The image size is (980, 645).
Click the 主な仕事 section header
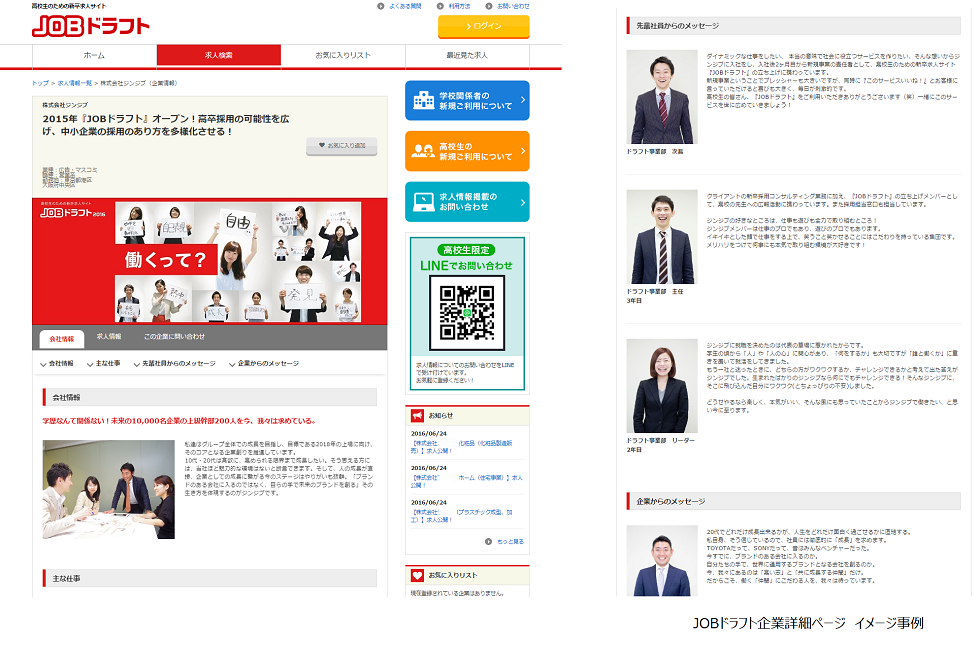210,578
